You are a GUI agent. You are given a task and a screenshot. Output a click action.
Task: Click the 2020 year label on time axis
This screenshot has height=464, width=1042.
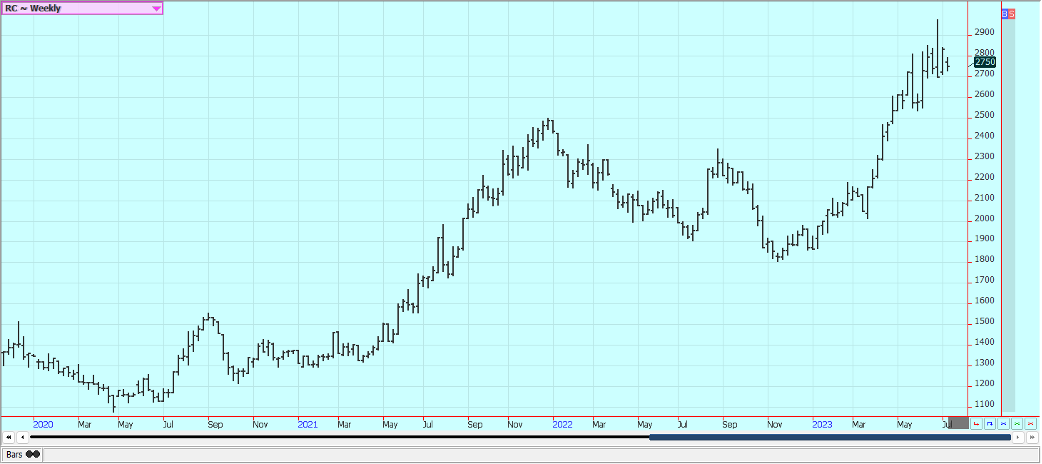[43, 423]
